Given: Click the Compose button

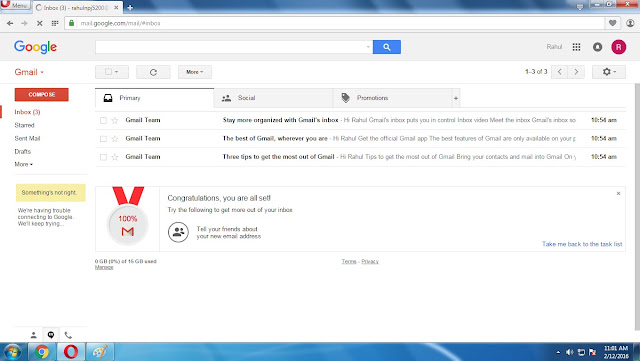Looking at the screenshot, I should click(x=42, y=94).
